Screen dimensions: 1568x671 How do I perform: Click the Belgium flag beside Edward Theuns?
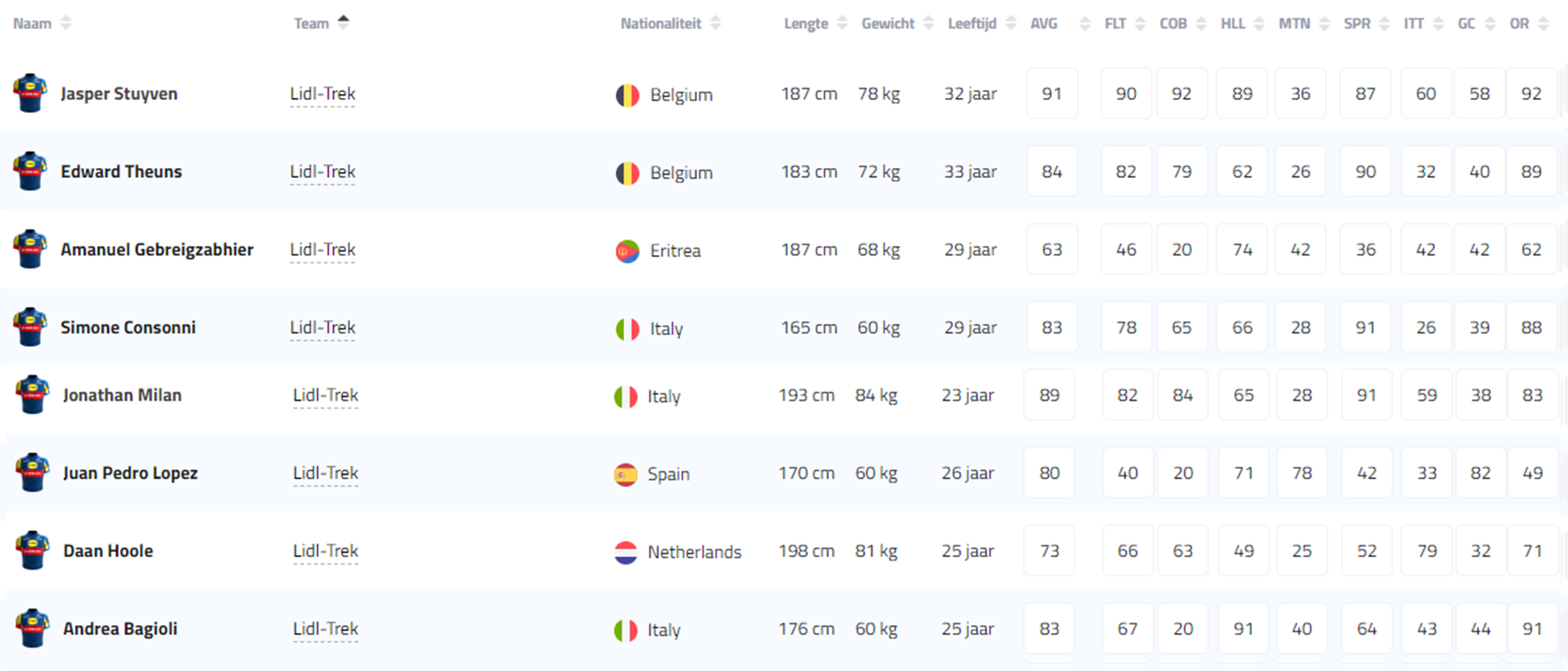pyautogui.click(x=627, y=173)
